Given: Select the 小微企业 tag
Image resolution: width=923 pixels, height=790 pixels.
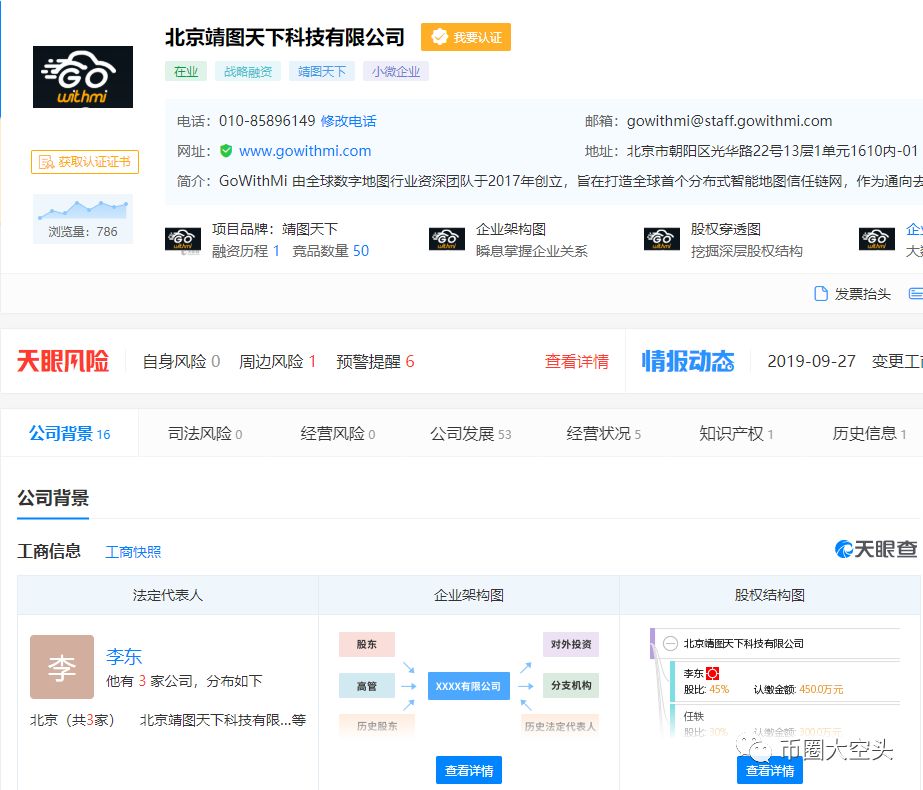Looking at the screenshot, I should pos(396,71).
